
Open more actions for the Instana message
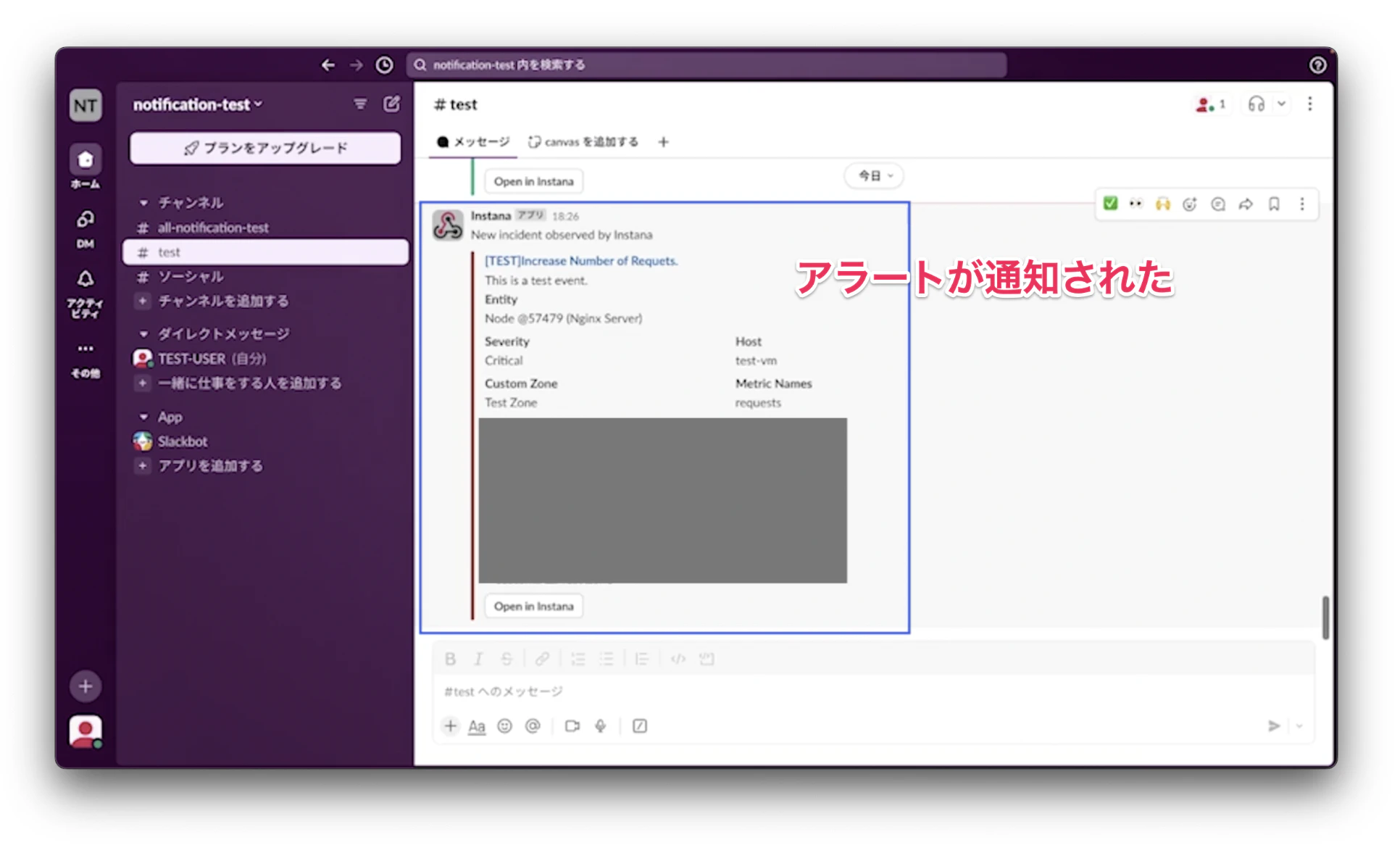pyautogui.click(x=1302, y=204)
